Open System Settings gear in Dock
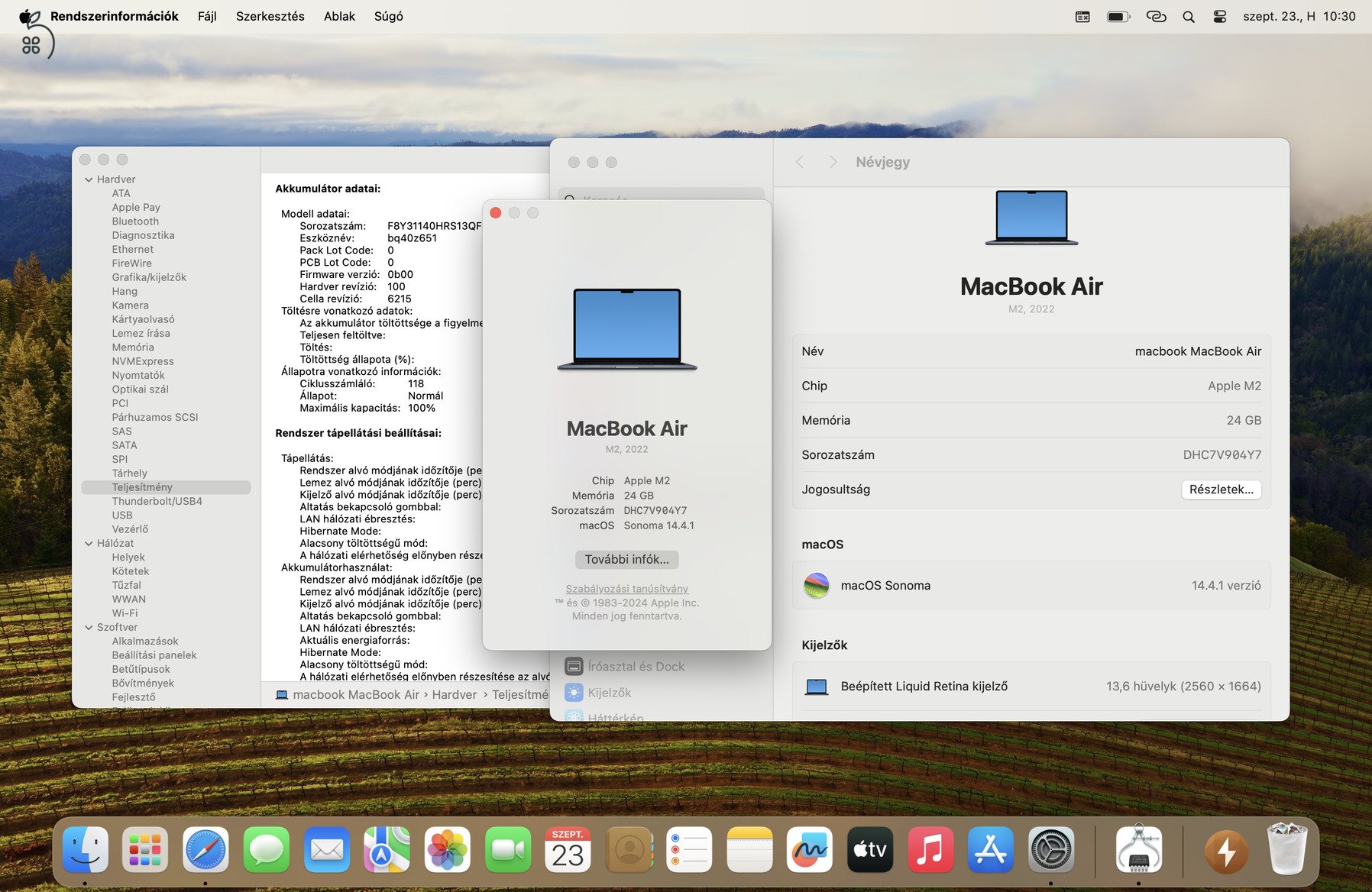Image resolution: width=1372 pixels, height=892 pixels. (x=1051, y=849)
